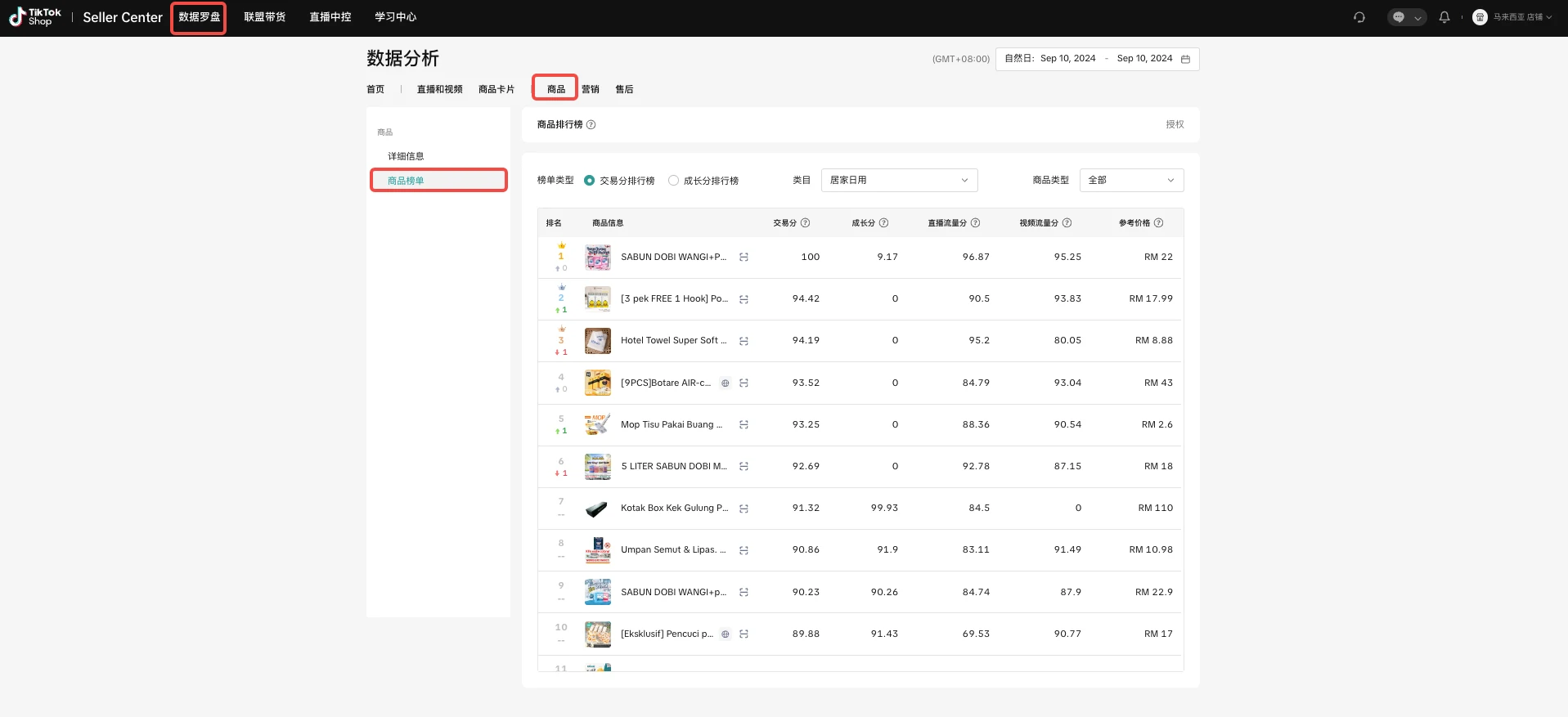This screenshot has height=717, width=1568.
Task: Select the 成长分排行榜 radio option
Action: [673, 181]
